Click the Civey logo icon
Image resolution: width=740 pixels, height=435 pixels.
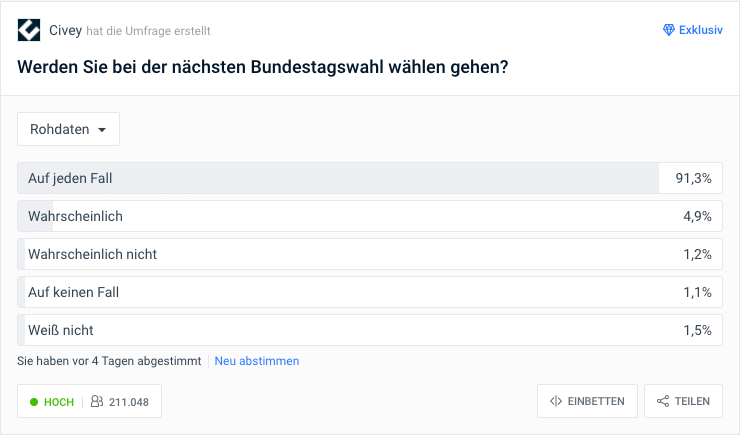pyautogui.click(x=29, y=30)
